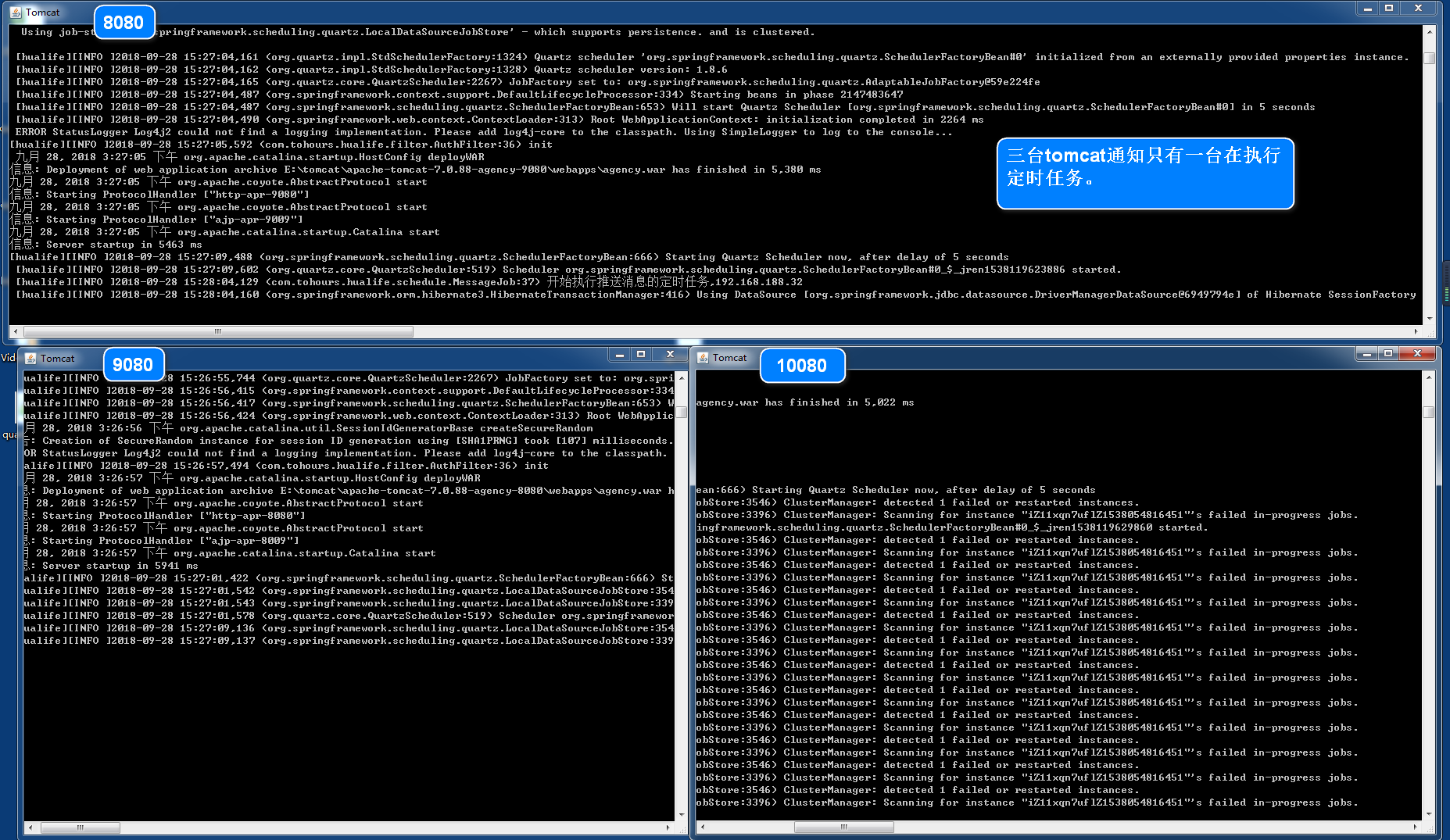Image resolution: width=1450 pixels, height=840 pixels.
Task: Click the right arrow of the 8080 console horizontal scrollbar
Action: click(x=1416, y=331)
